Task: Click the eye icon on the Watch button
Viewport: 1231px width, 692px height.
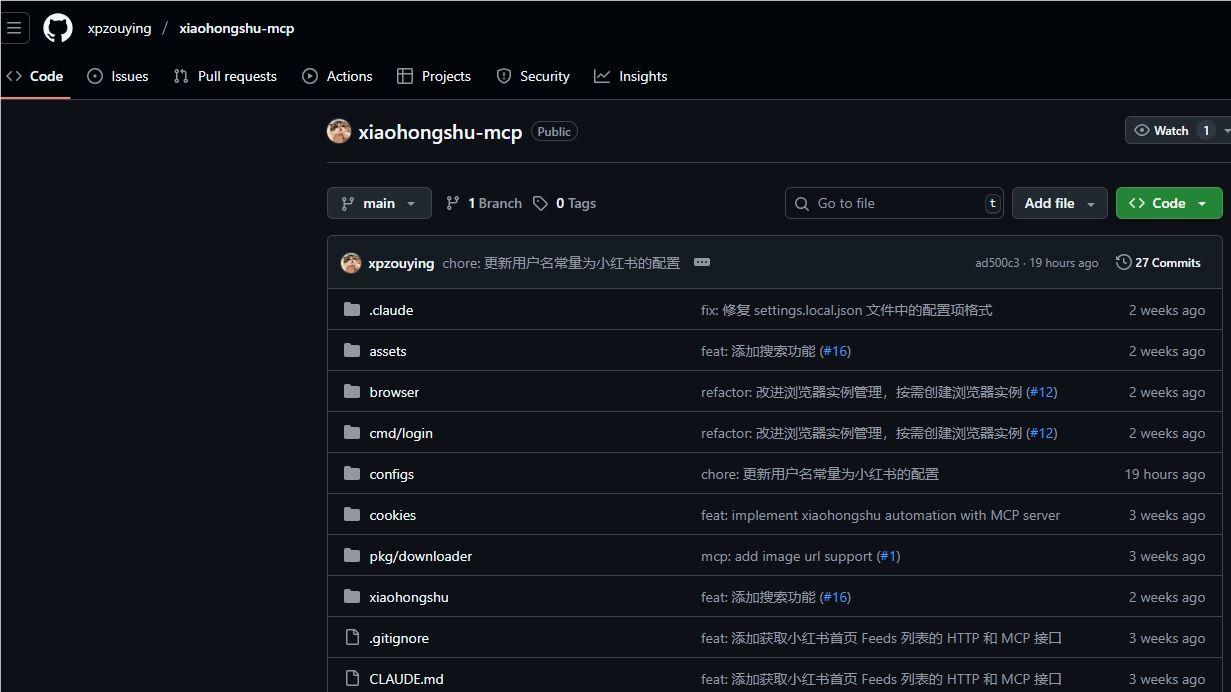Action: [x=1141, y=130]
